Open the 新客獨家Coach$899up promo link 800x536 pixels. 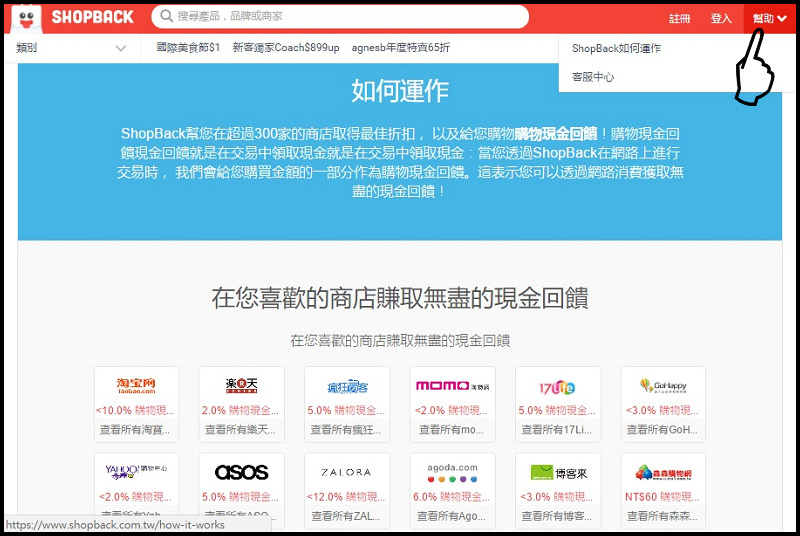[x=286, y=47]
